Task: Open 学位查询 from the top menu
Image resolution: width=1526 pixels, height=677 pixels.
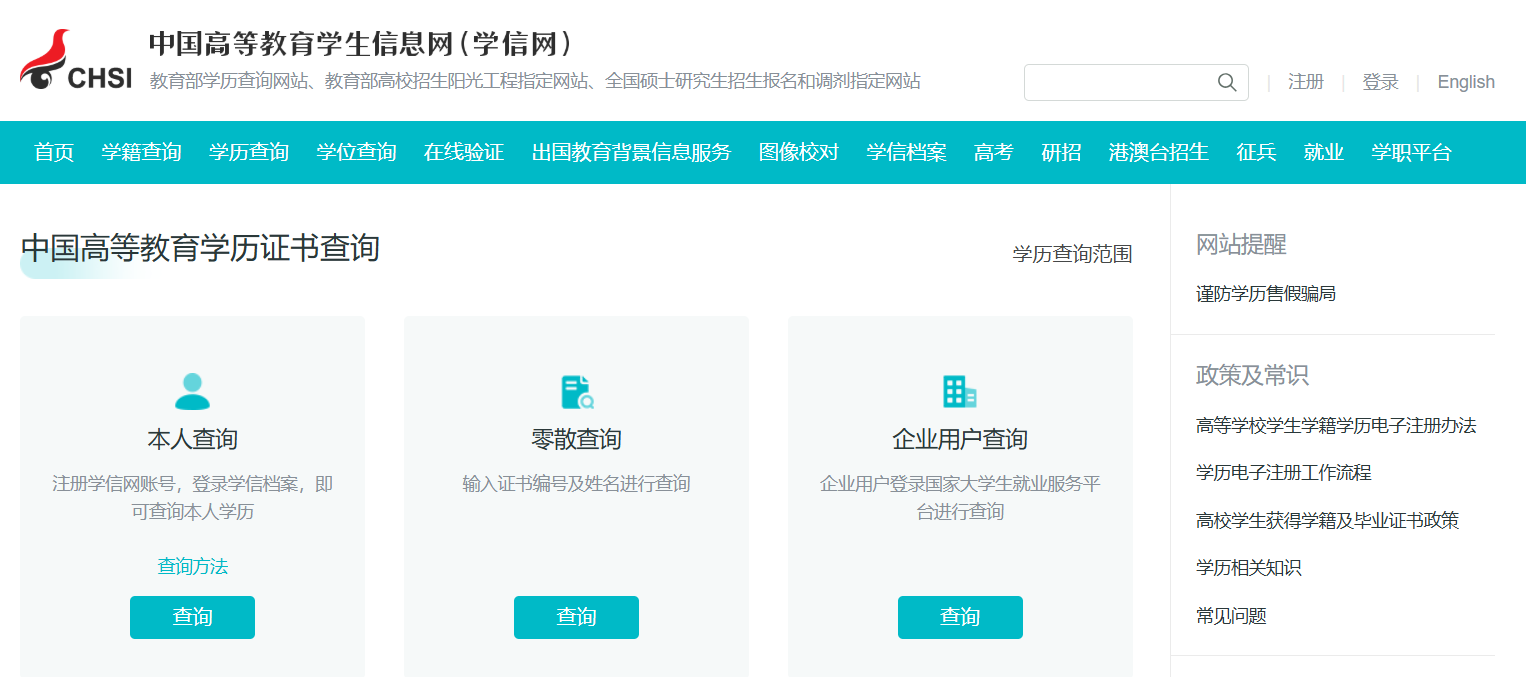Action: [356, 152]
